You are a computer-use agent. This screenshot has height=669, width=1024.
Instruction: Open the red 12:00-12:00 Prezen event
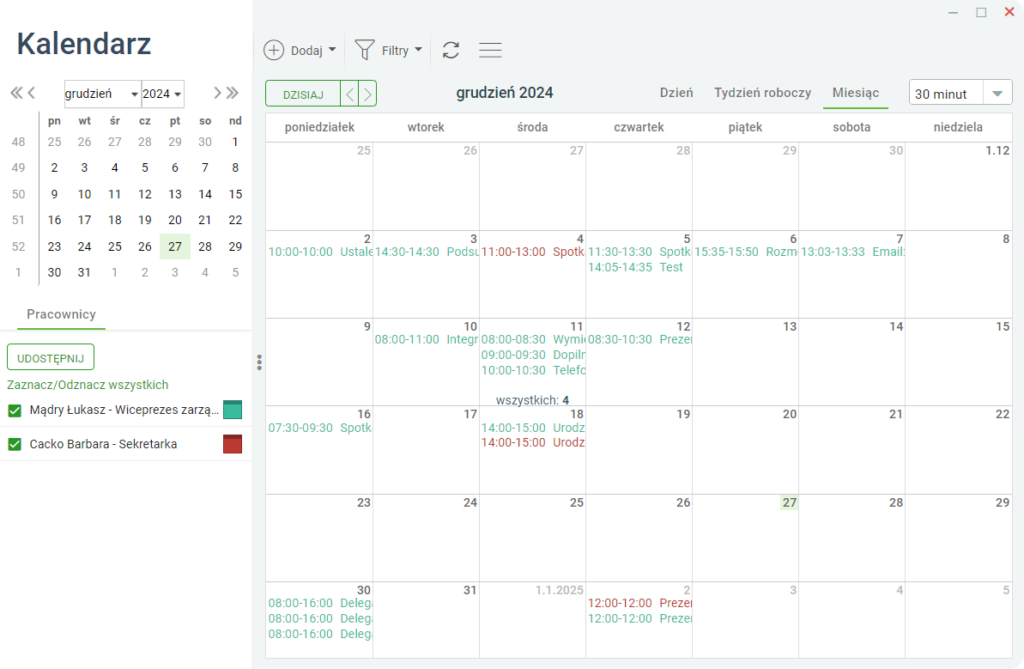pyautogui.click(x=639, y=602)
